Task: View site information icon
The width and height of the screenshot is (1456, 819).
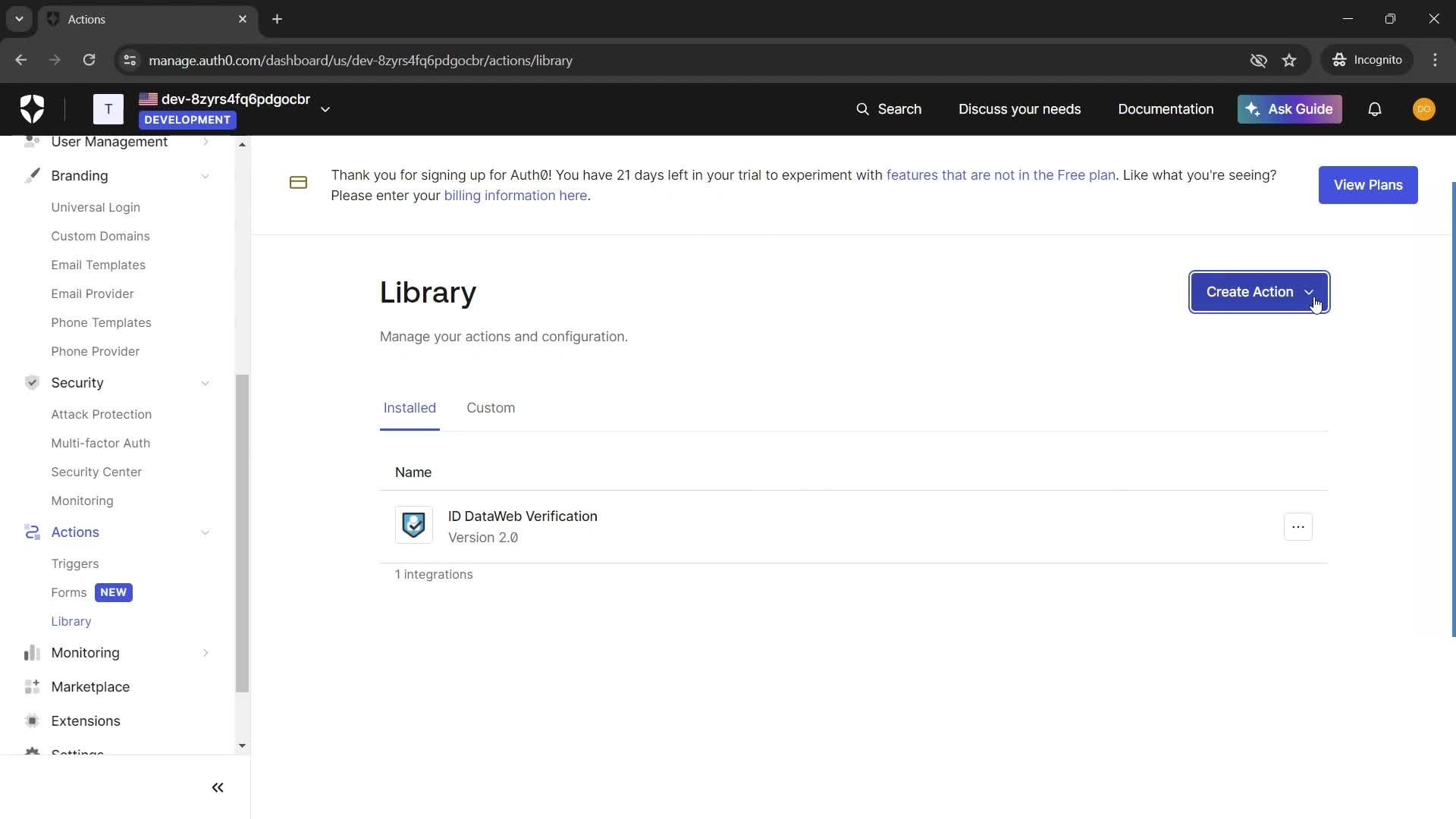Action: point(130,60)
